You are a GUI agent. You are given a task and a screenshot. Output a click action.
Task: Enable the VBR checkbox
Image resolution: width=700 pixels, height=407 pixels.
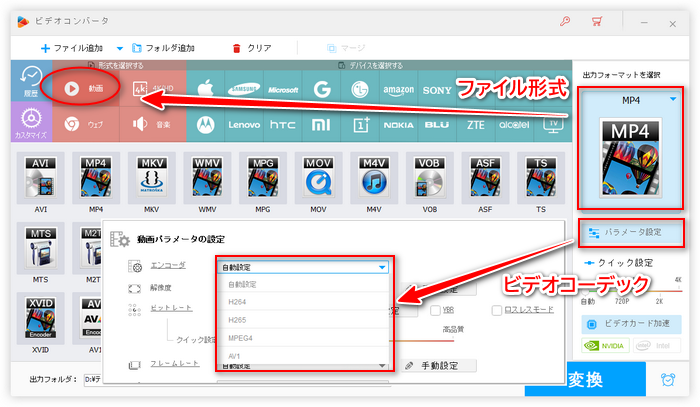(x=436, y=310)
